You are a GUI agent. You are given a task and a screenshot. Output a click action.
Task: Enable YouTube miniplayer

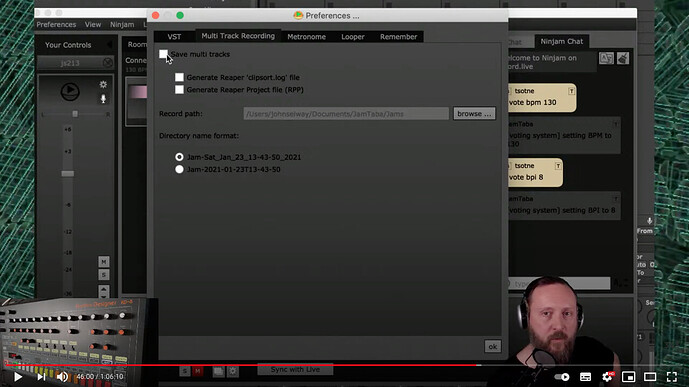629,377
